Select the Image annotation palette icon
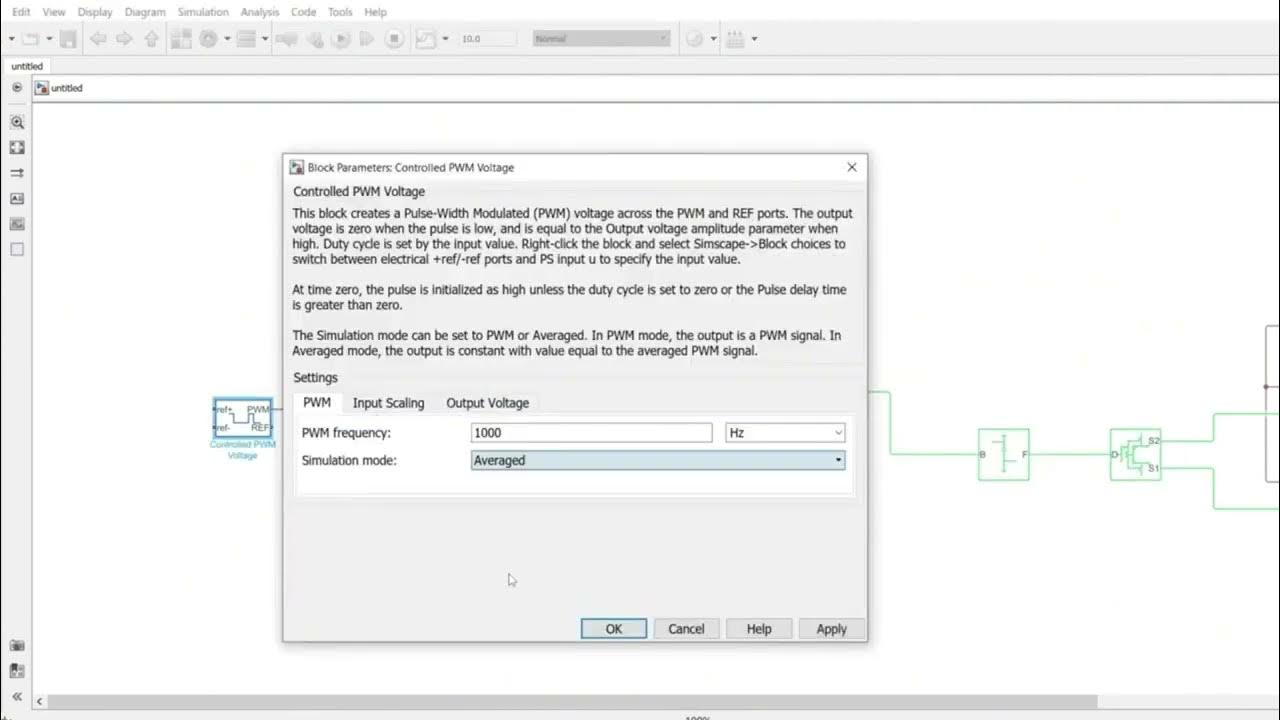 click(x=17, y=223)
